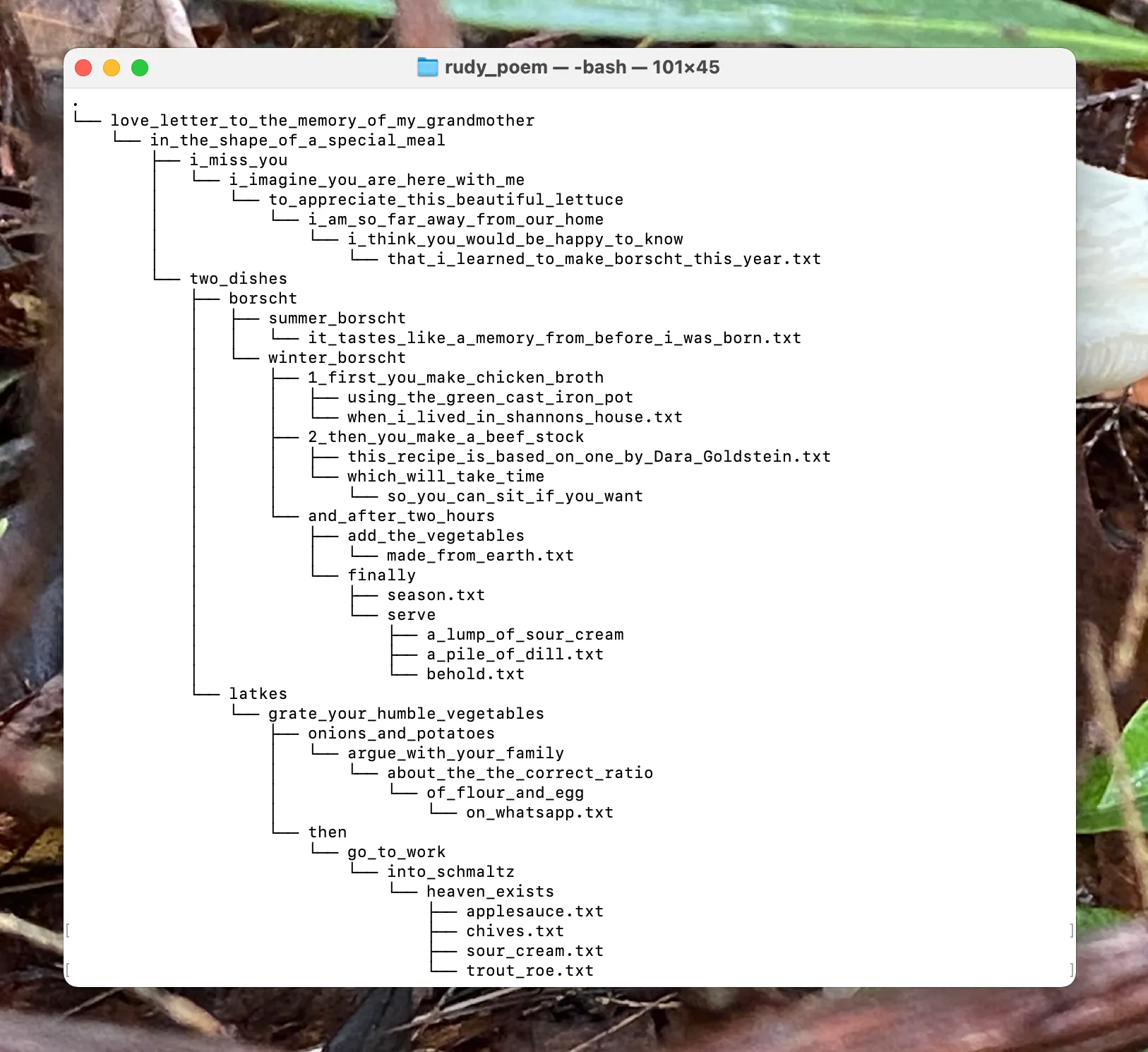Click the window title 'rudy_poem — -bash — 101×45'
The height and width of the screenshot is (1052, 1148).
[582, 67]
